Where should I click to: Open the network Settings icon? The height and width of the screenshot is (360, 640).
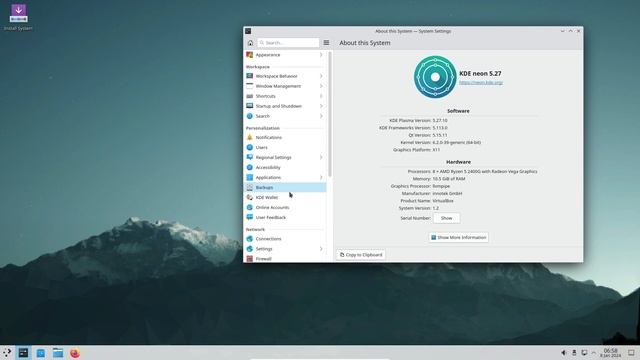click(250, 249)
